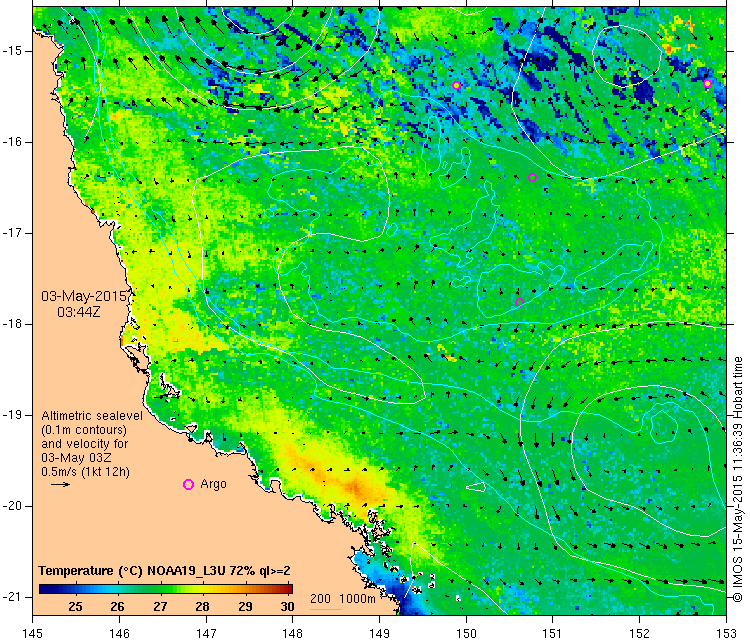Click longitude axis label 153

coord(727,633)
